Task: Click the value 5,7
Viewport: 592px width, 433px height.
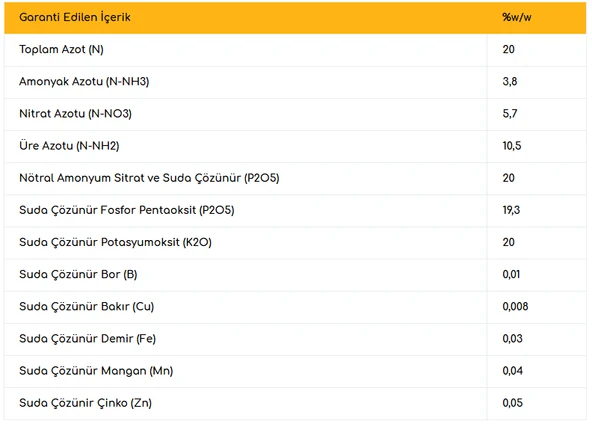Action: coord(510,114)
